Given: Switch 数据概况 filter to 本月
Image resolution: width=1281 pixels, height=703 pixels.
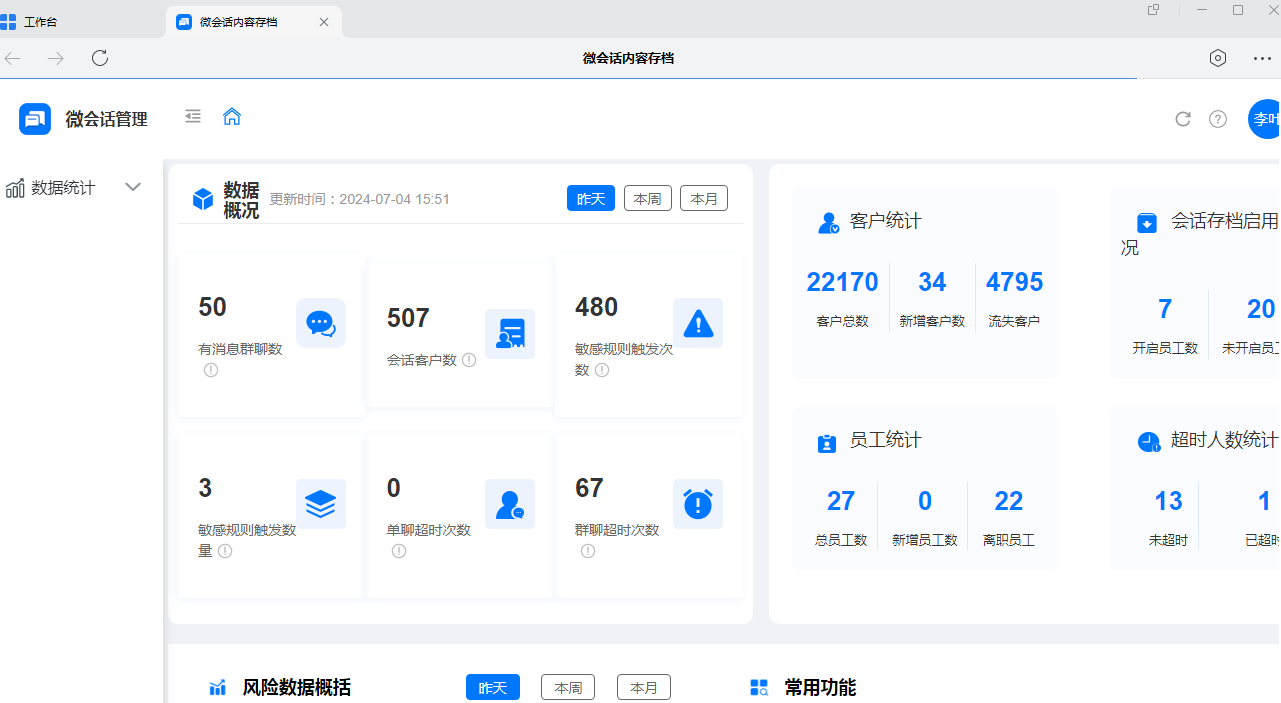Looking at the screenshot, I should (703, 198).
